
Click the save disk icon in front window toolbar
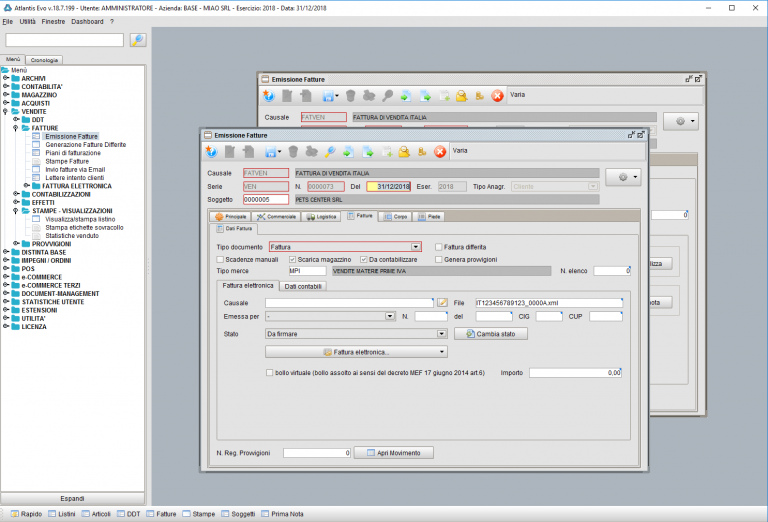(271, 152)
